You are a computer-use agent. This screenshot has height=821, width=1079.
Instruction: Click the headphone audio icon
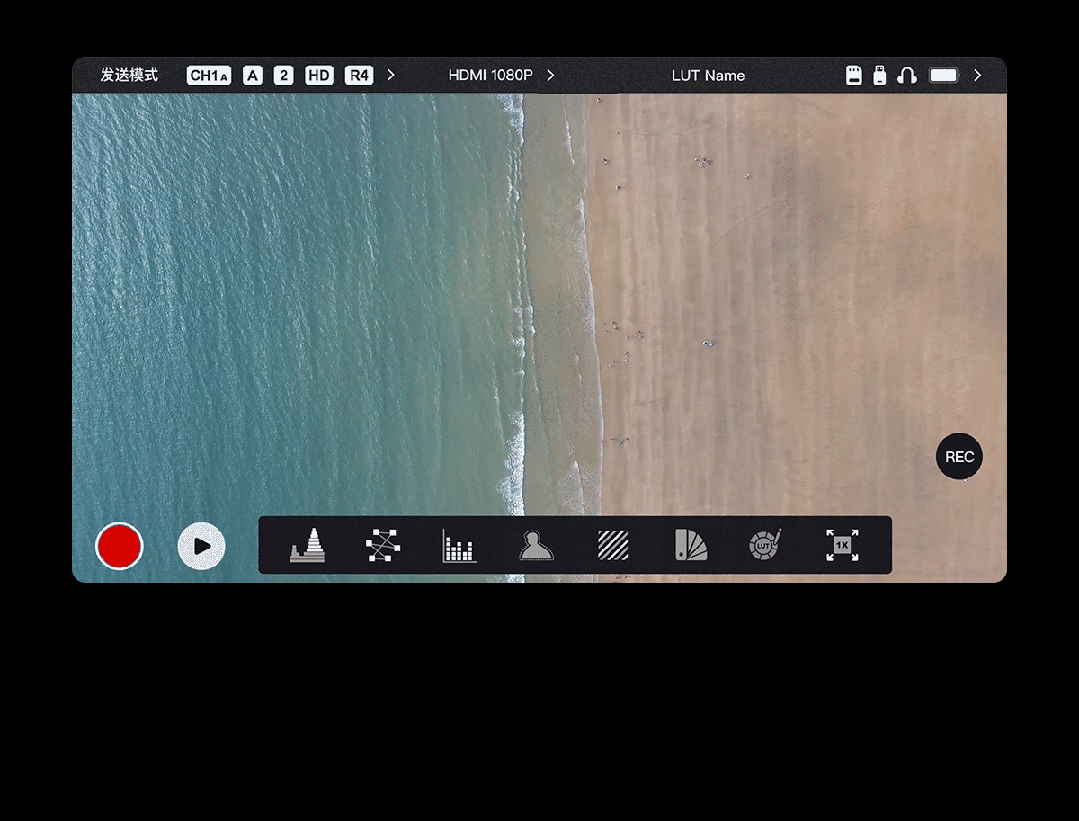coord(907,75)
